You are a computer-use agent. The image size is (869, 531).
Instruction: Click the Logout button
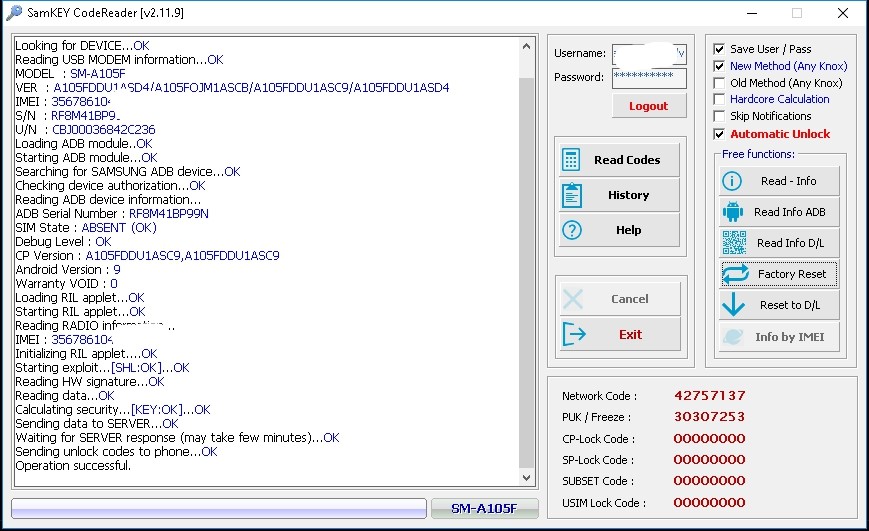click(x=649, y=106)
